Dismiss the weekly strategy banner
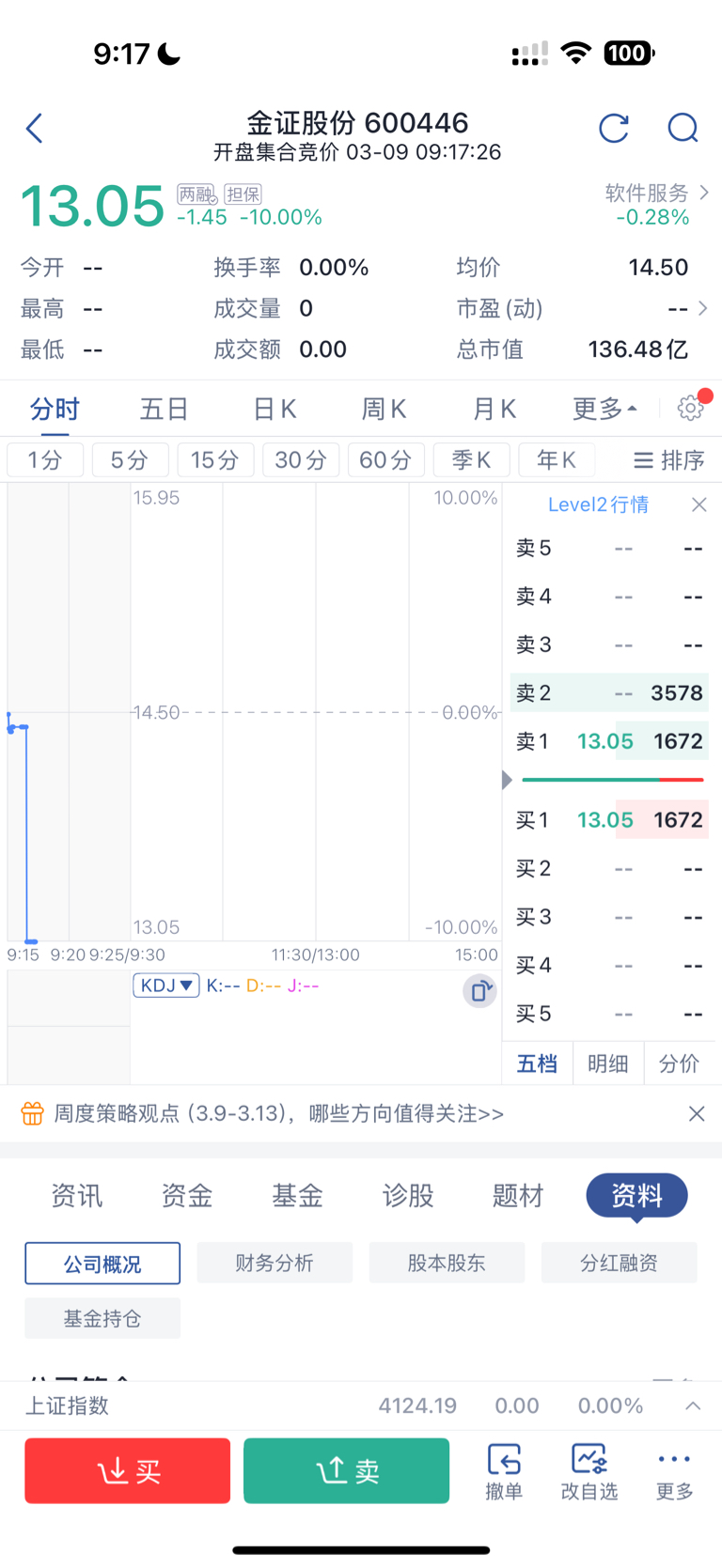722x1568 pixels. pos(697,1113)
